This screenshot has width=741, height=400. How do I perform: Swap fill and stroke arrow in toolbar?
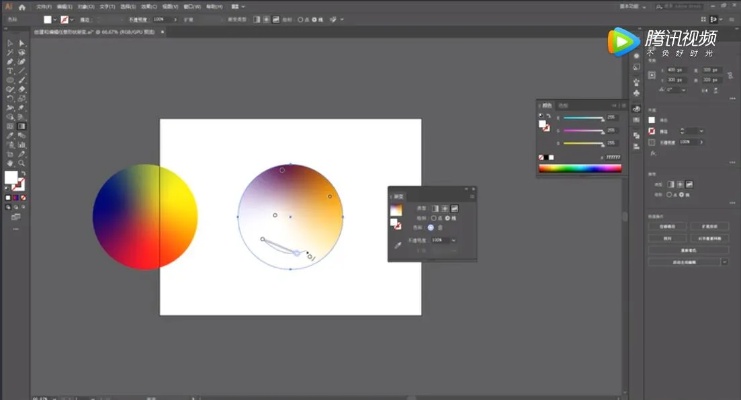[23, 174]
